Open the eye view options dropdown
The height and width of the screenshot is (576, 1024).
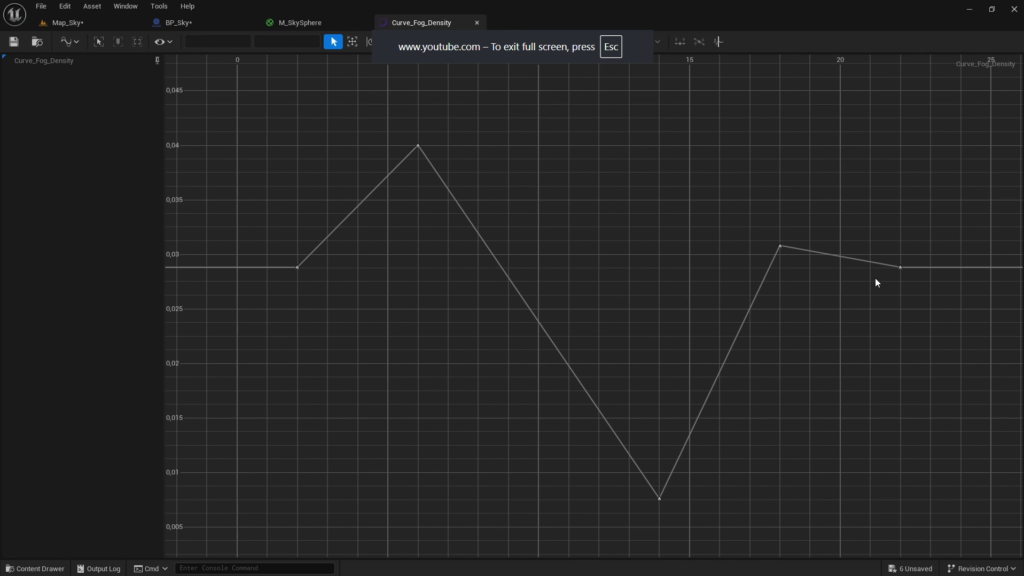click(x=163, y=42)
